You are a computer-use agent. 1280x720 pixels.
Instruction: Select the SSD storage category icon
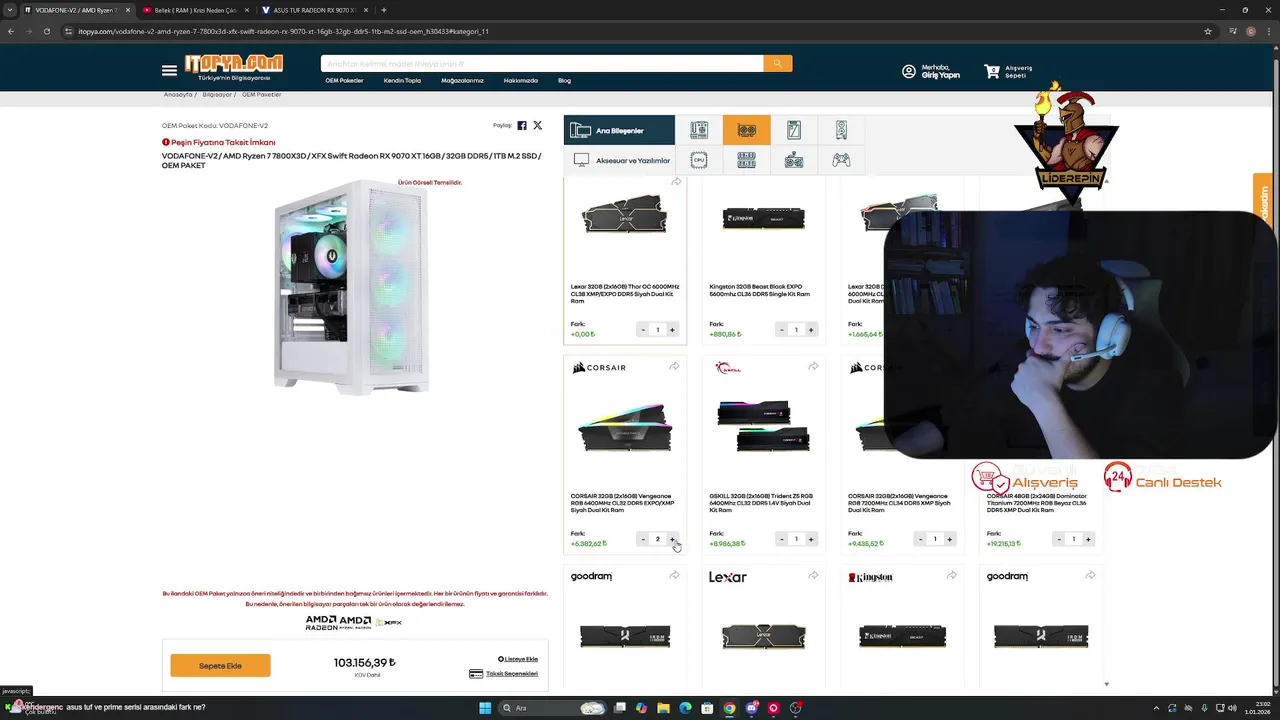click(x=794, y=130)
